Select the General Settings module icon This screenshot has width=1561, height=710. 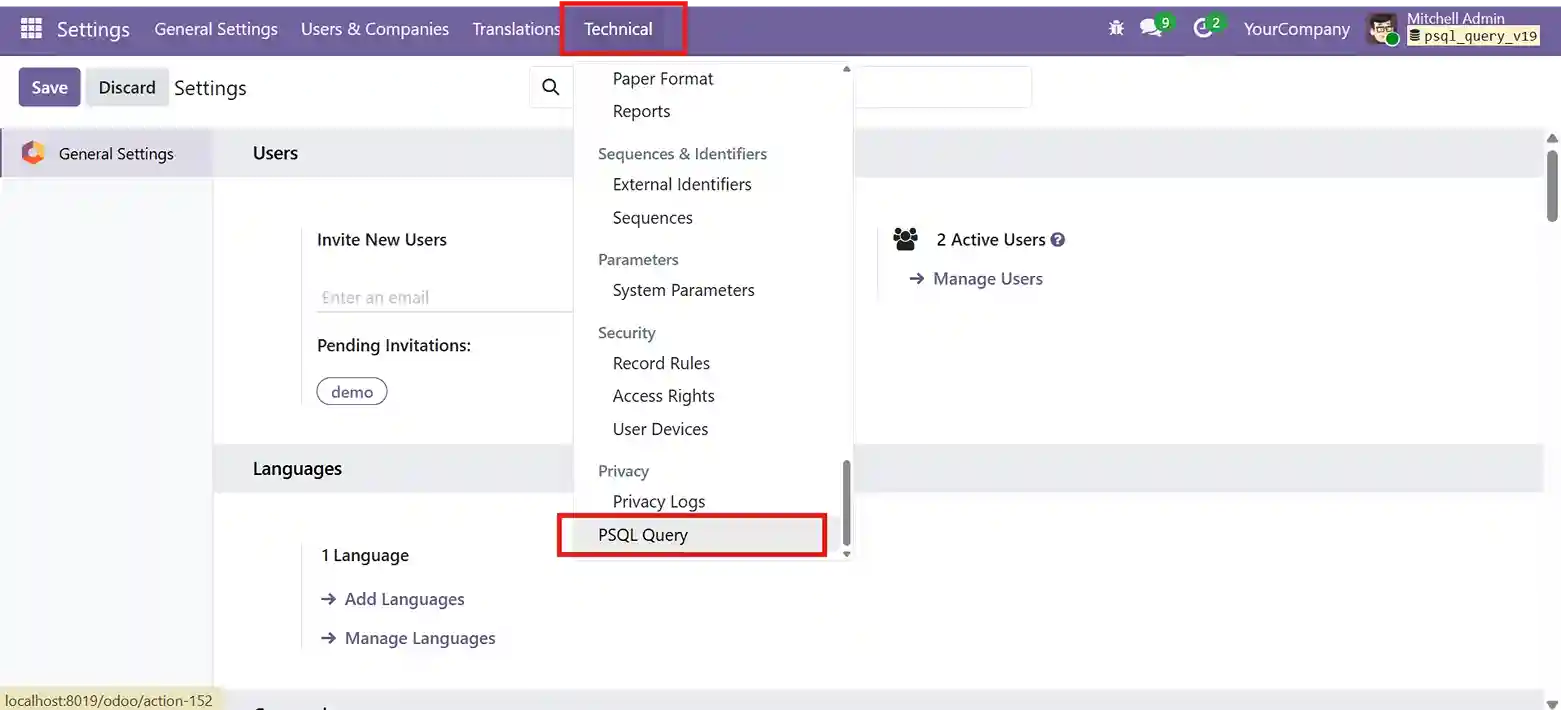(x=33, y=153)
